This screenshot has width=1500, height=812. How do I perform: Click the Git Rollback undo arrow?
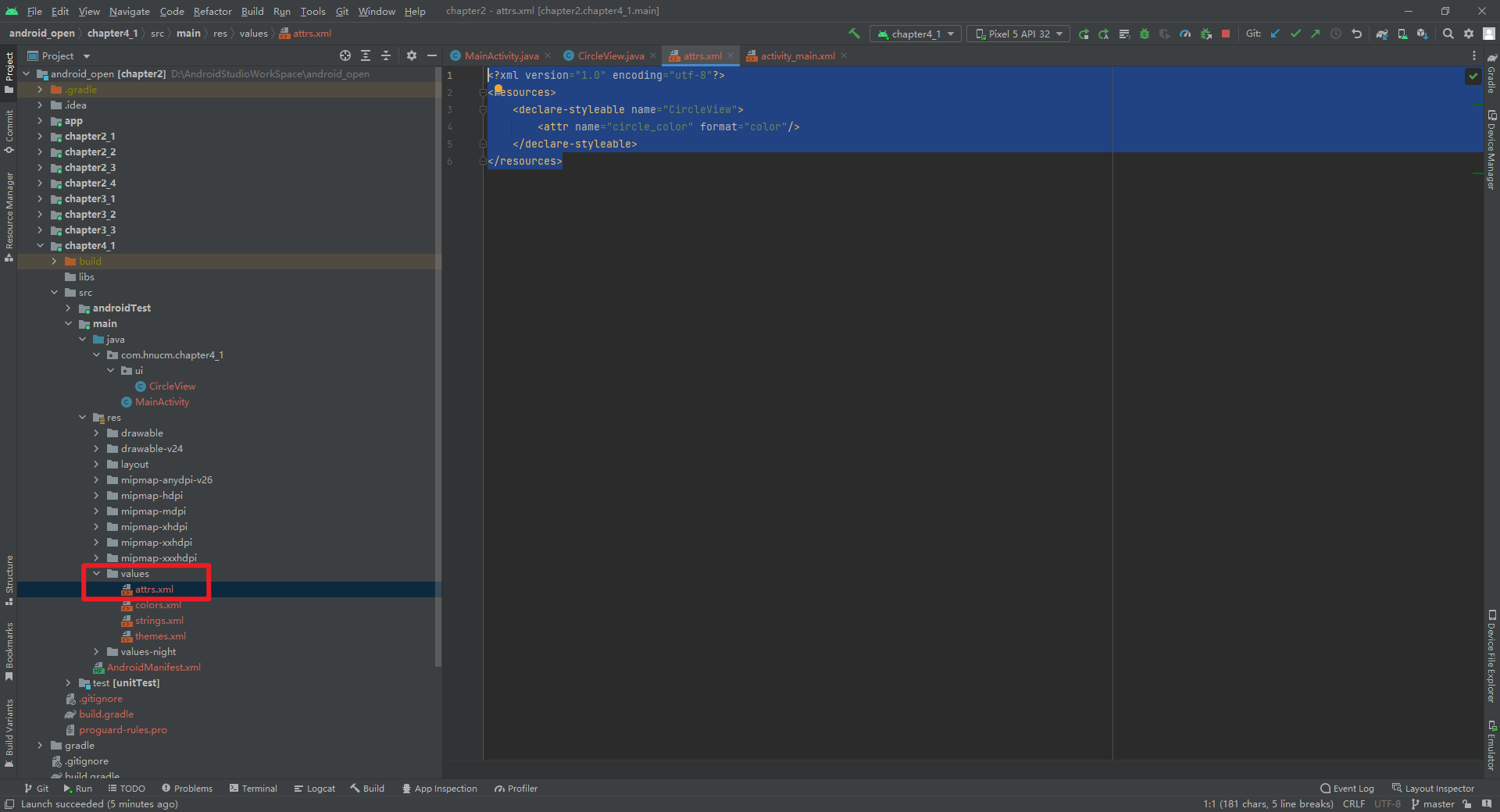pos(1356,34)
